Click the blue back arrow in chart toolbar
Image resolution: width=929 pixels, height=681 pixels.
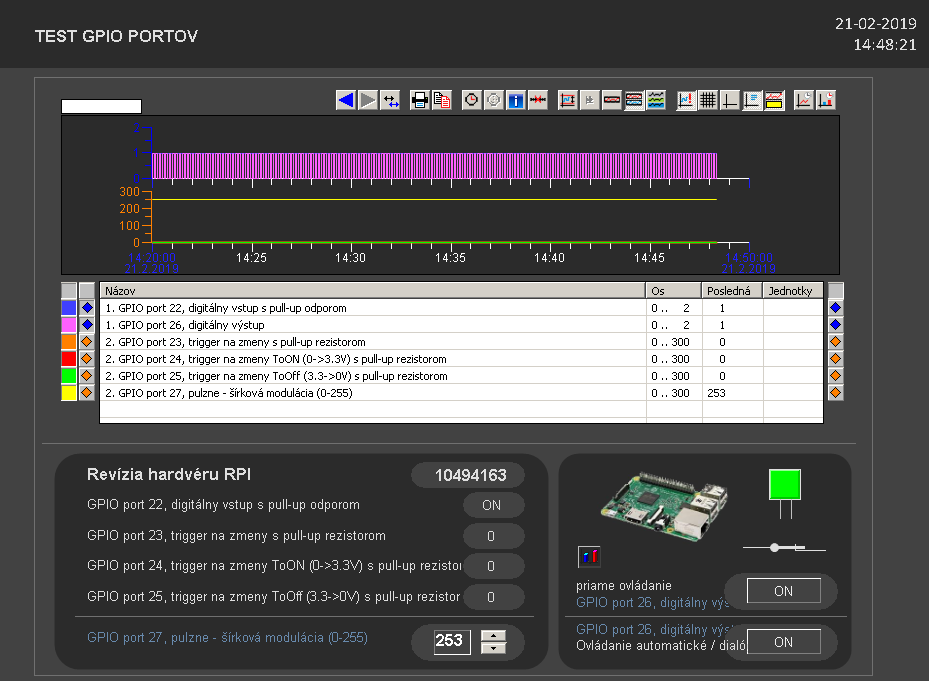(x=346, y=100)
